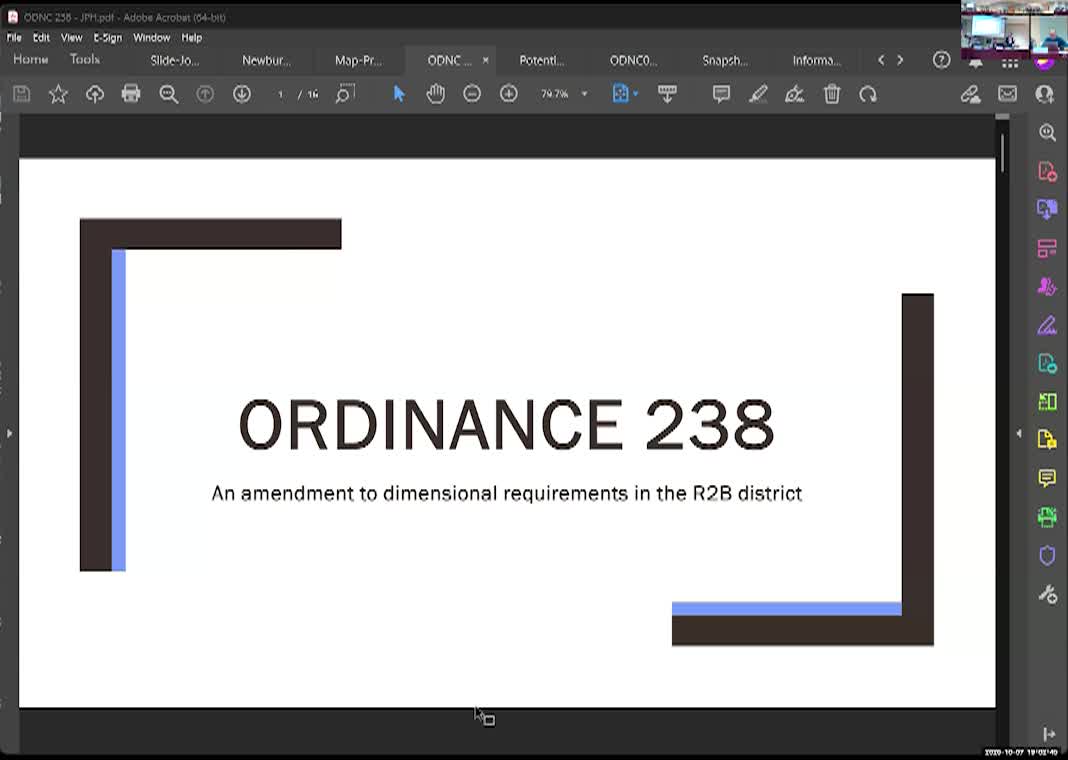1068x760 pixels.
Task: Activate the selection arrow tool
Action: coord(399,94)
